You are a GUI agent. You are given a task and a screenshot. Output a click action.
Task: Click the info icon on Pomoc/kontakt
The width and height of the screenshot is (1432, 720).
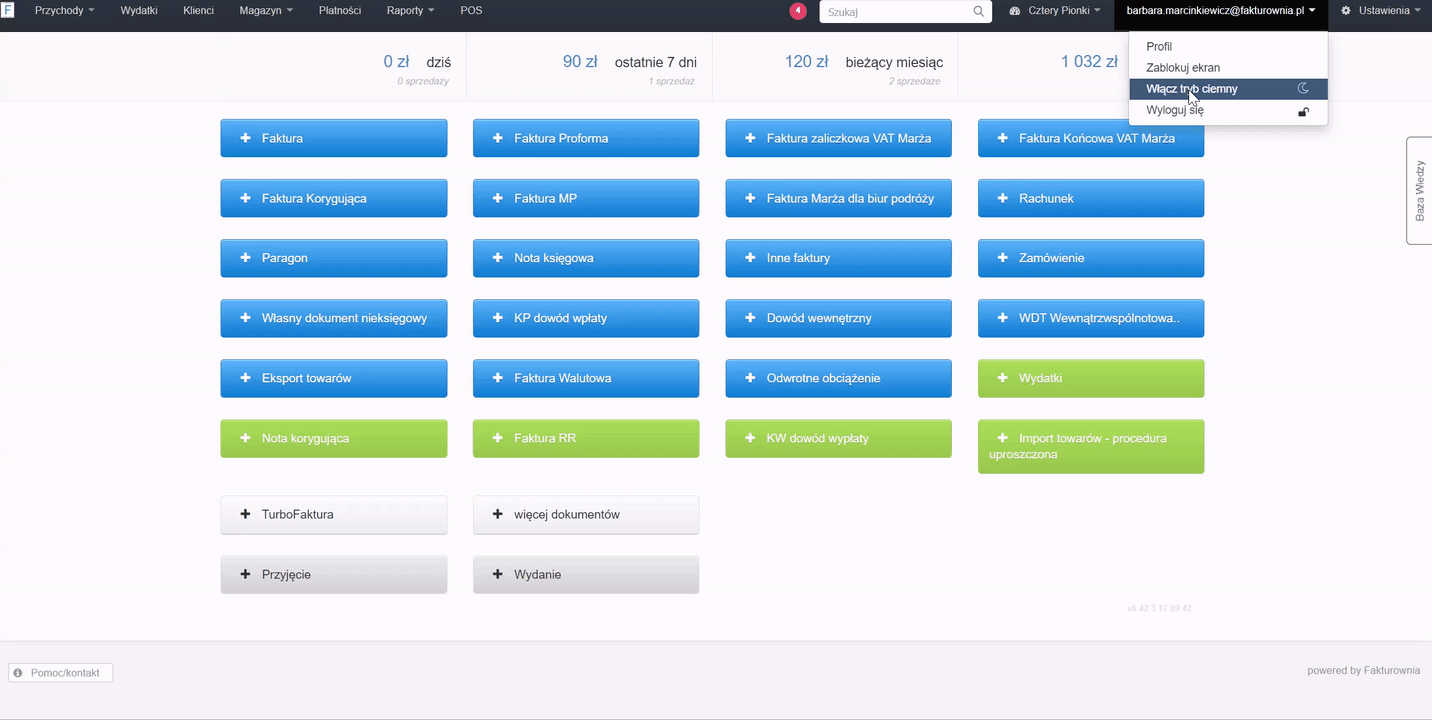tap(18, 673)
